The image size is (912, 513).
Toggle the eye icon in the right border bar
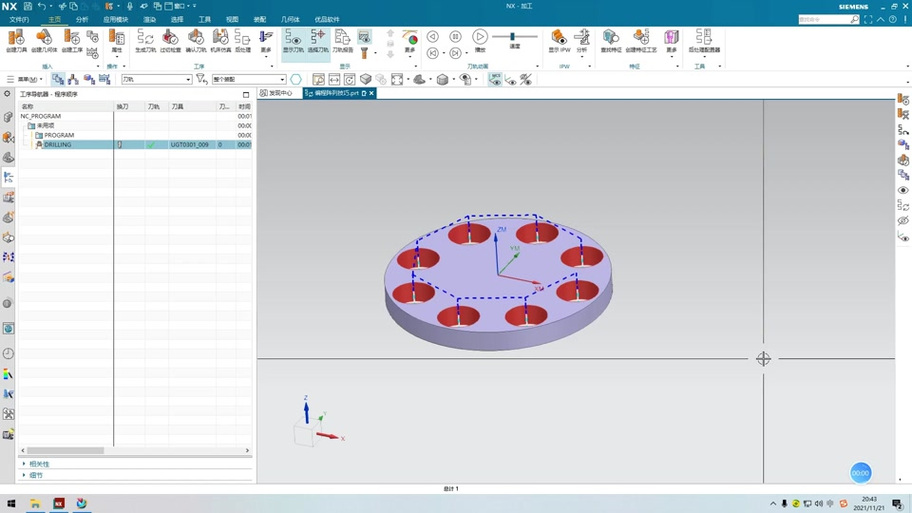tap(903, 190)
